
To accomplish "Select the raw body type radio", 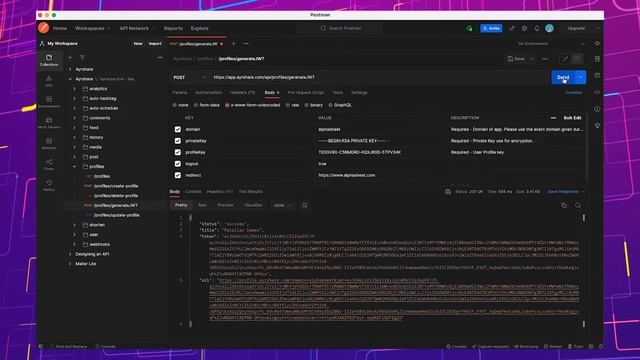I will pos(288,105).
